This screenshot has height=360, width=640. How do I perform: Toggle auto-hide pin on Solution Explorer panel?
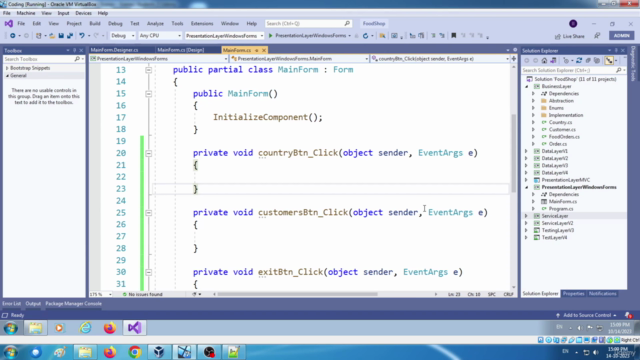point(616,51)
